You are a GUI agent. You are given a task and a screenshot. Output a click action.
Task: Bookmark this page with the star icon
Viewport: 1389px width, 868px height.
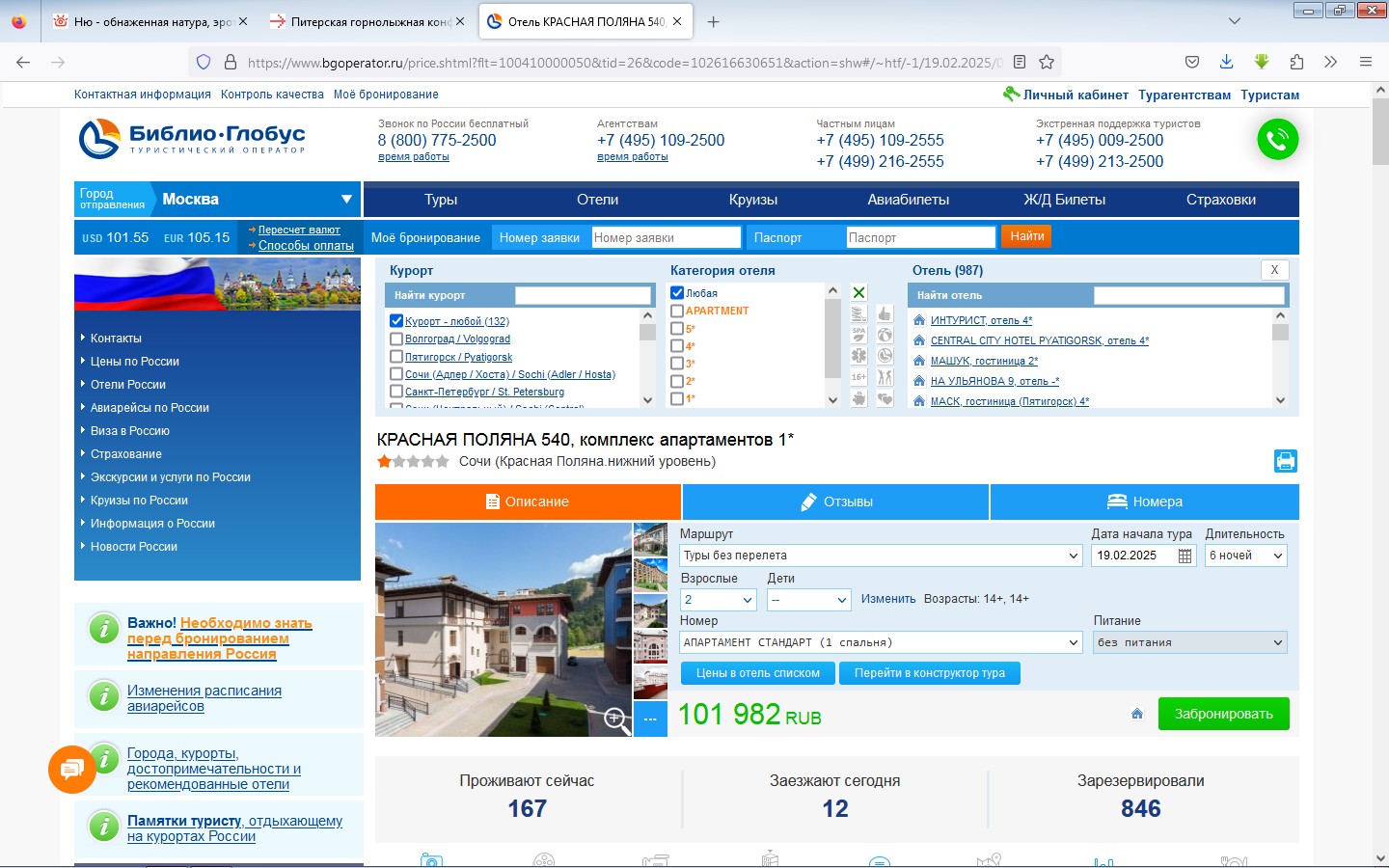(1047, 62)
